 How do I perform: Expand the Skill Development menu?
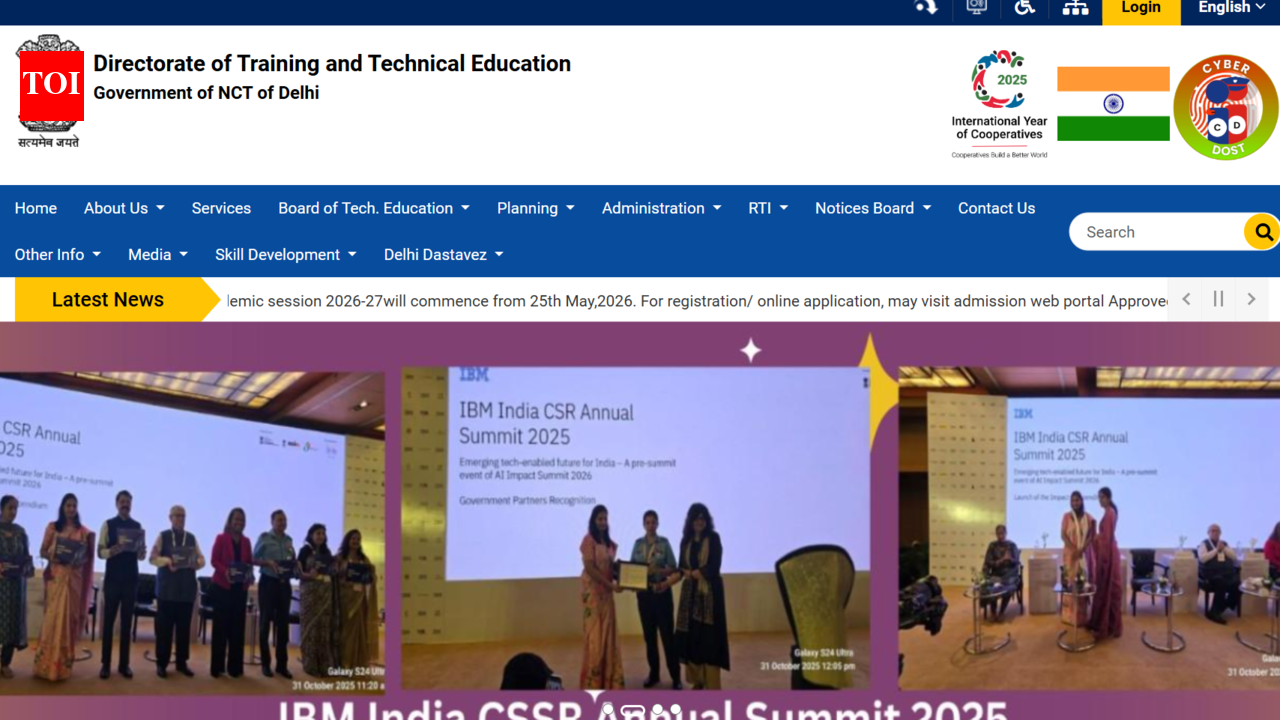click(286, 254)
